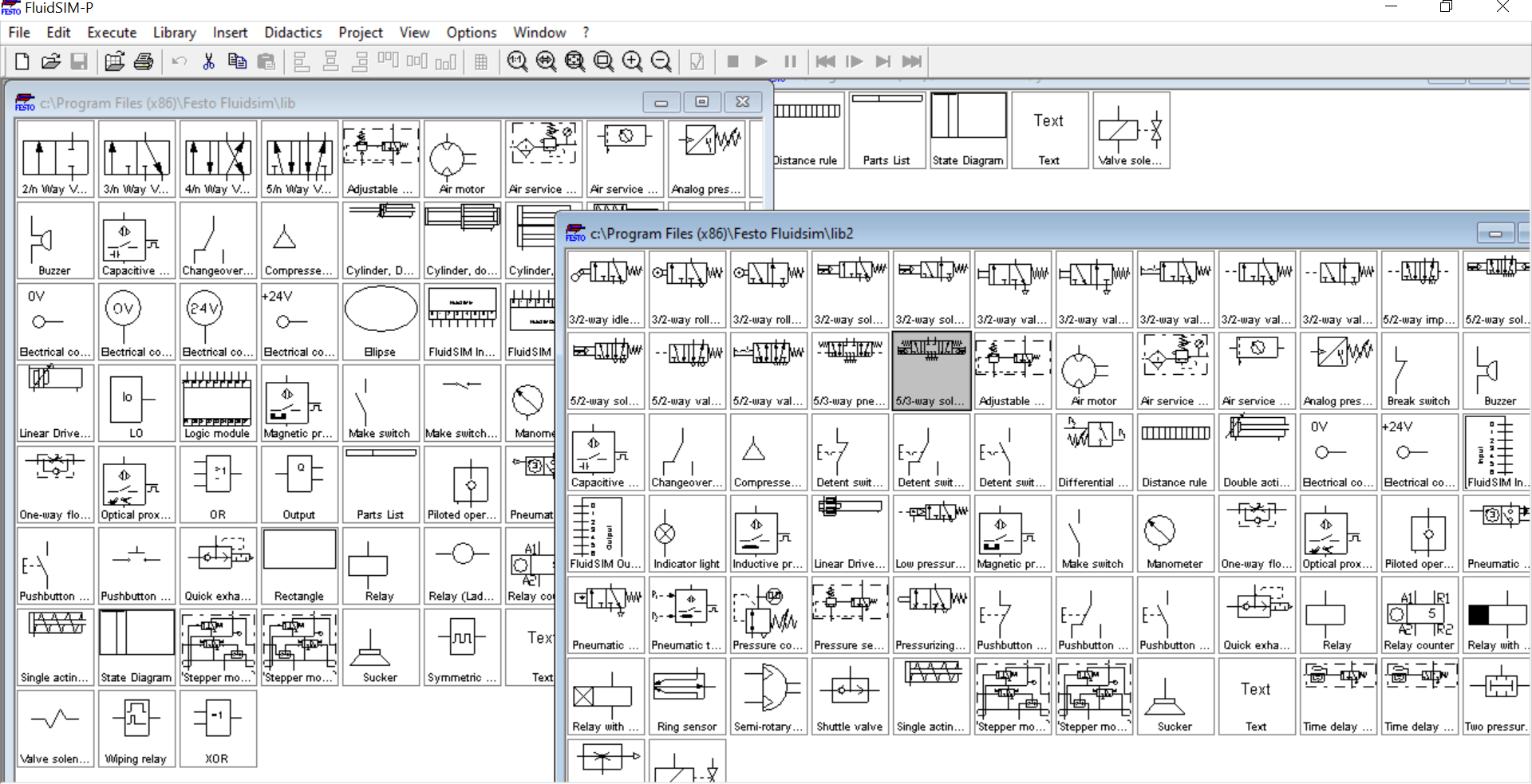Select XOR component in lib window
This screenshot has height=784, width=1532.
tap(218, 728)
